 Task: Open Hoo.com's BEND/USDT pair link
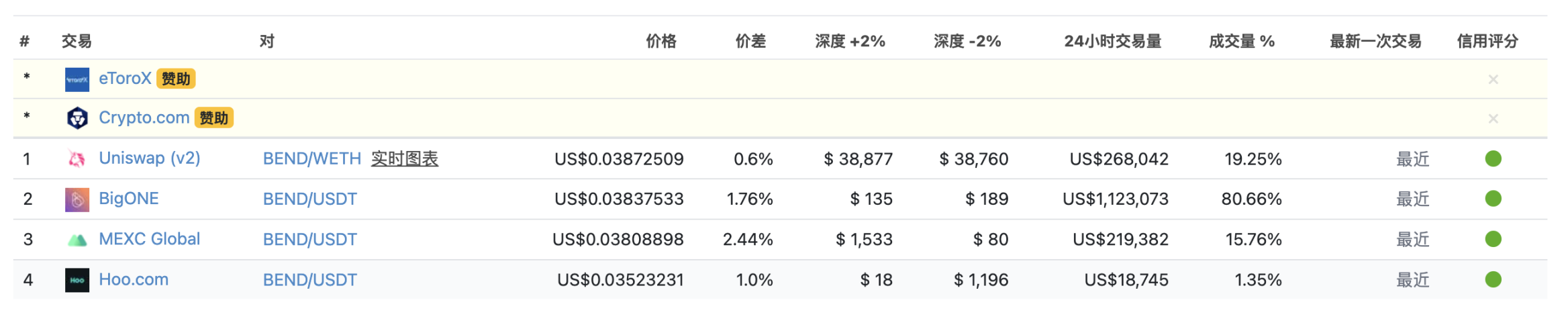(309, 280)
